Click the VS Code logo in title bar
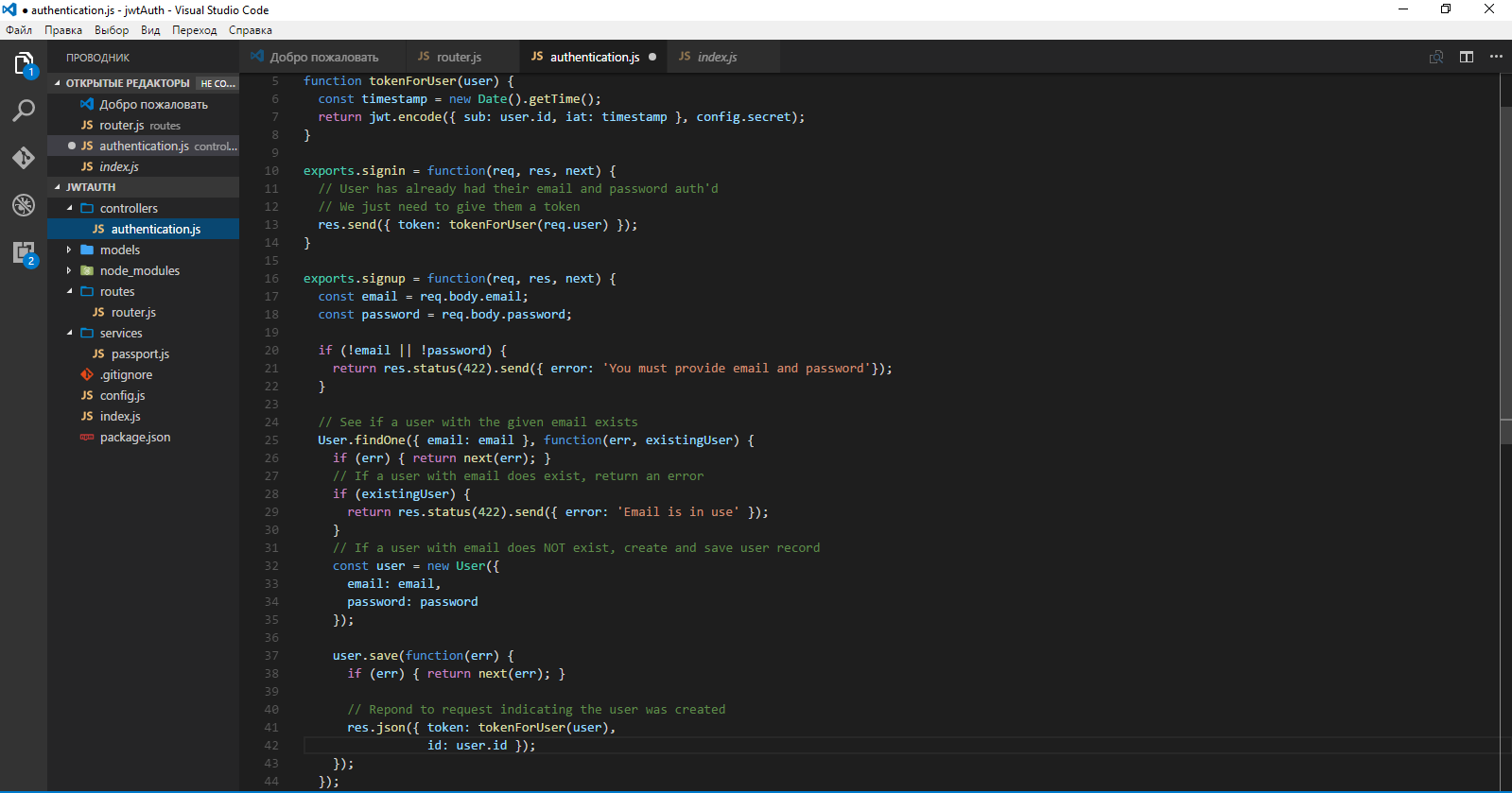Image resolution: width=1512 pixels, height=793 pixels. click(9, 9)
